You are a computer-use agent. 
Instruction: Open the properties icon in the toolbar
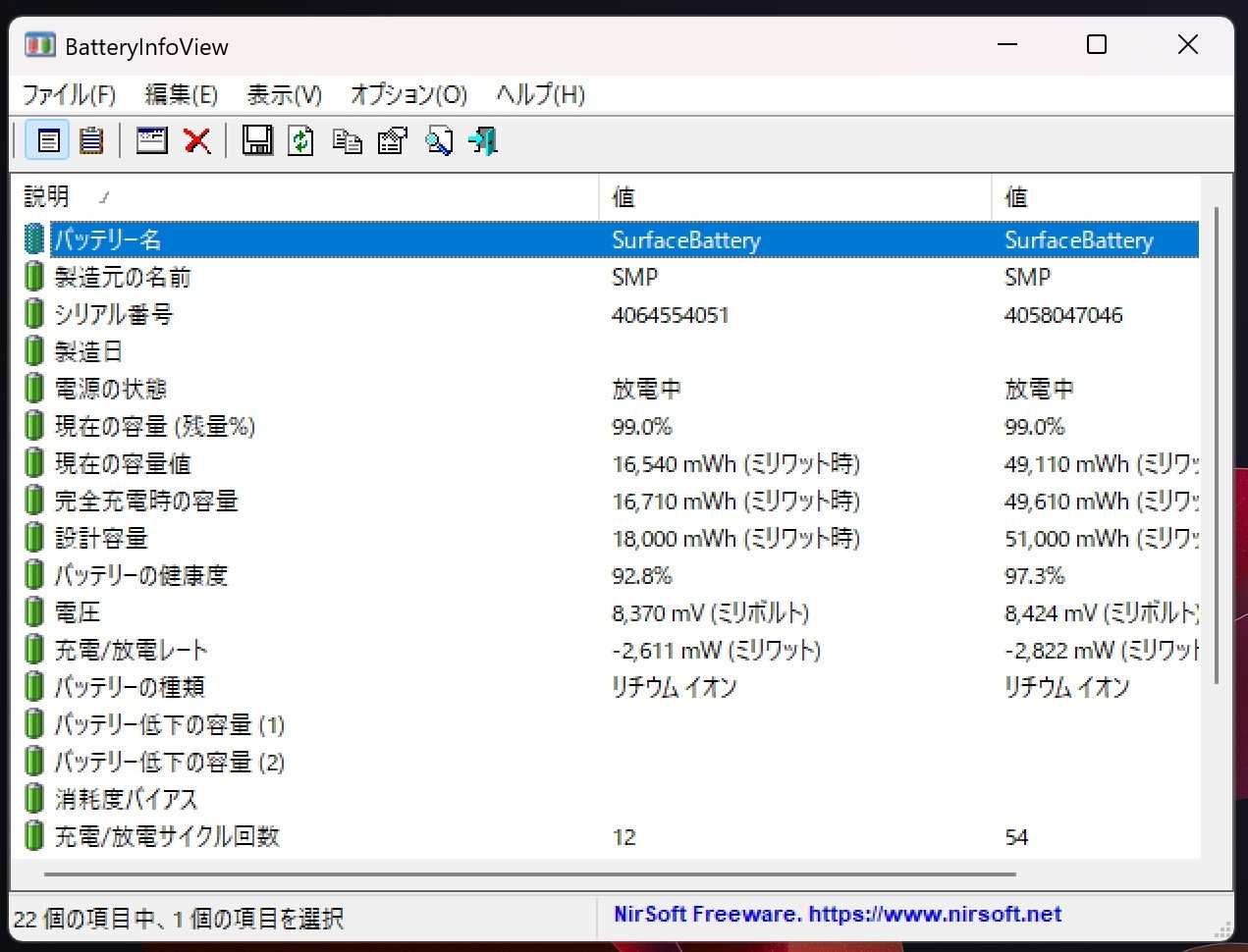[392, 141]
